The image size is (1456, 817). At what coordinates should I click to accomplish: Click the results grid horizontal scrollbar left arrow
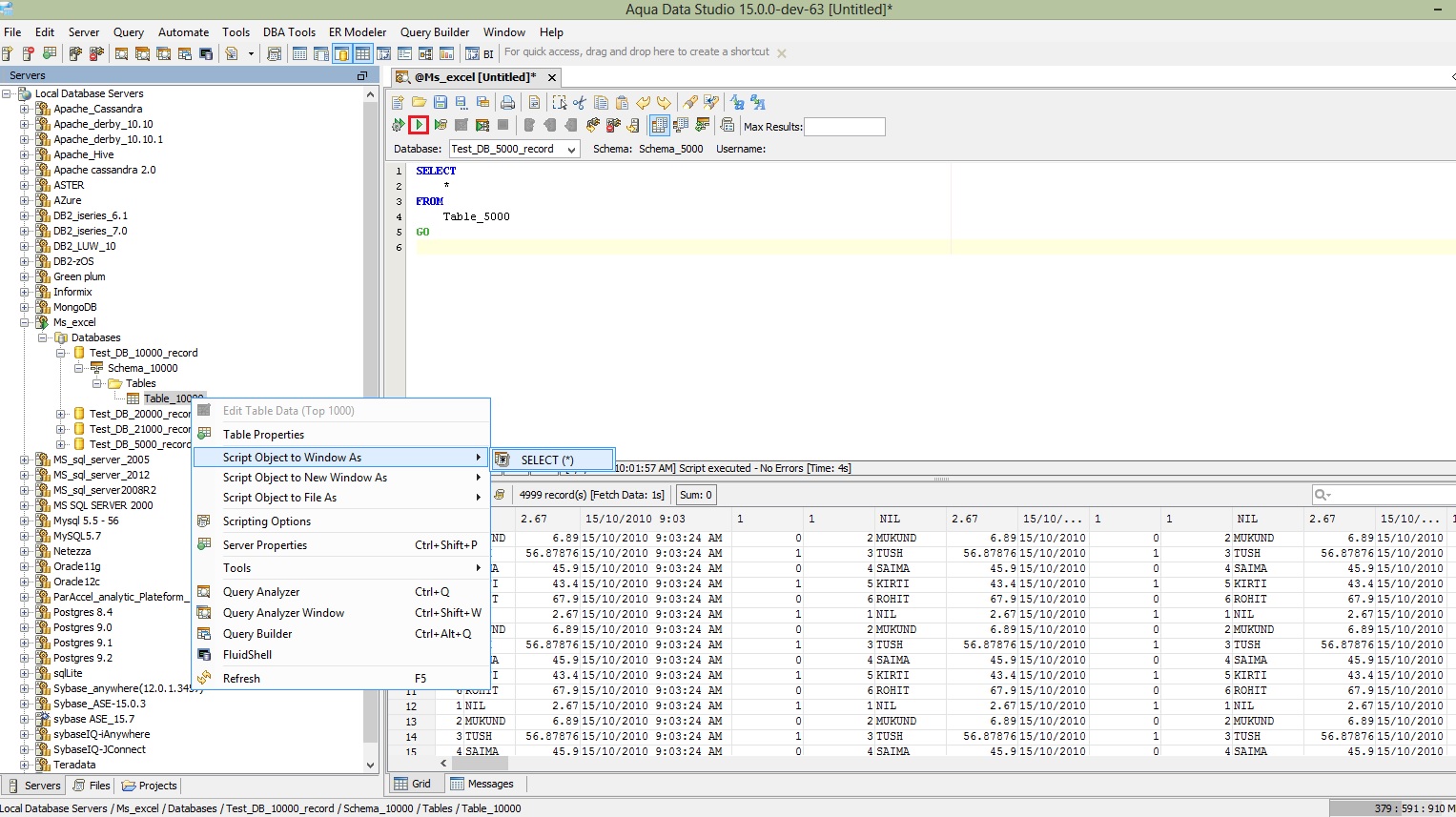click(443, 764)
